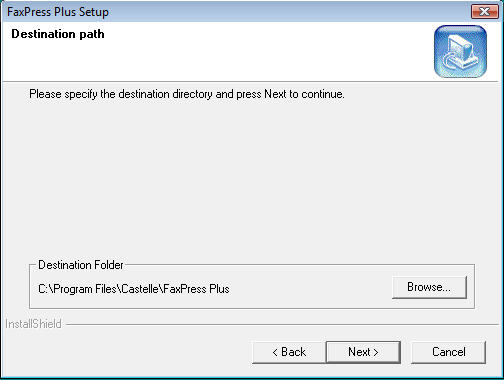
Task: Click the word Next in the instructions
Action: click(x=275, y=94)
